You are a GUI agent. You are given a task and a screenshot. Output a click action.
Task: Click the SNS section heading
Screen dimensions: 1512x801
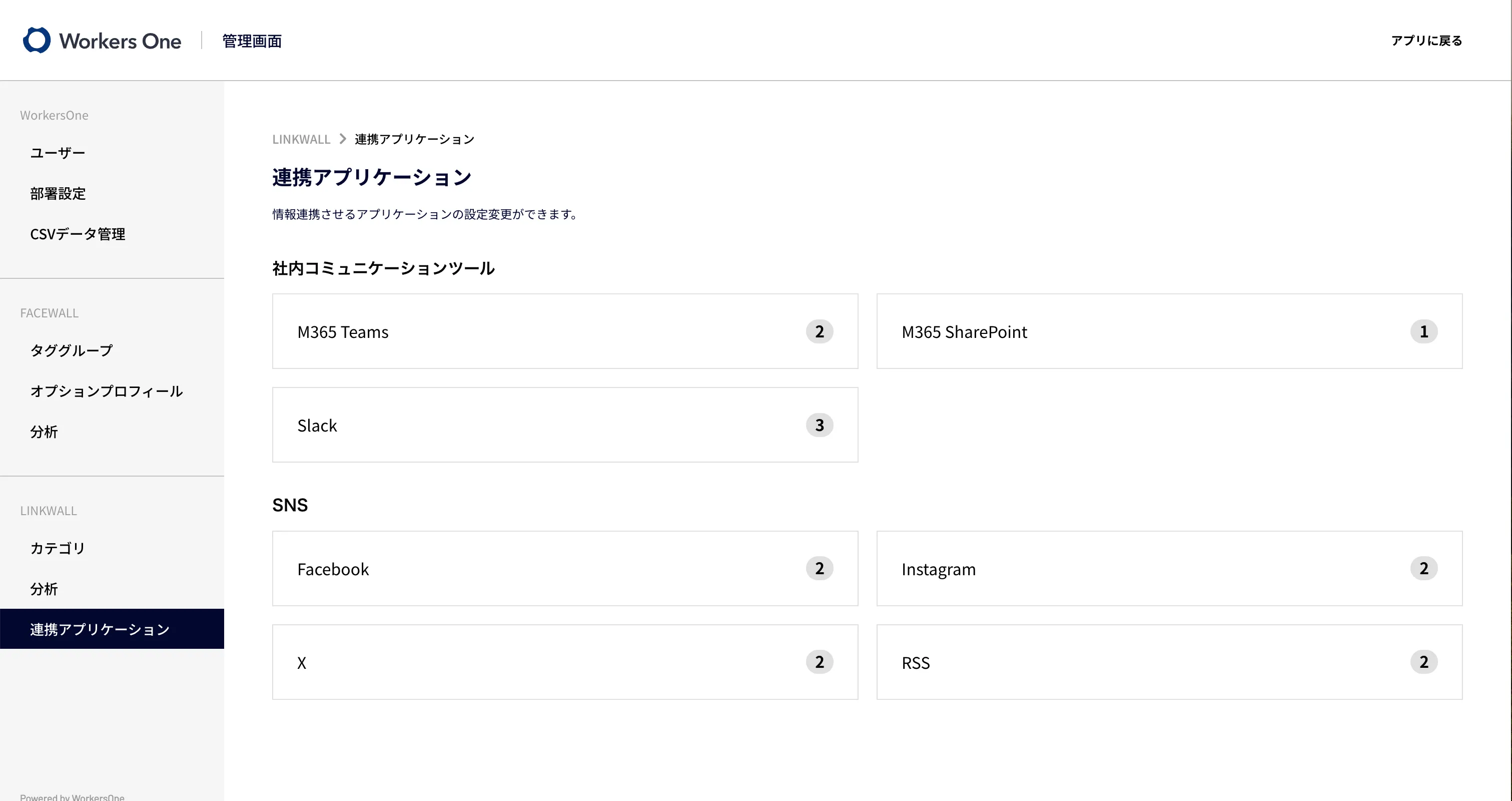point(290,505)
